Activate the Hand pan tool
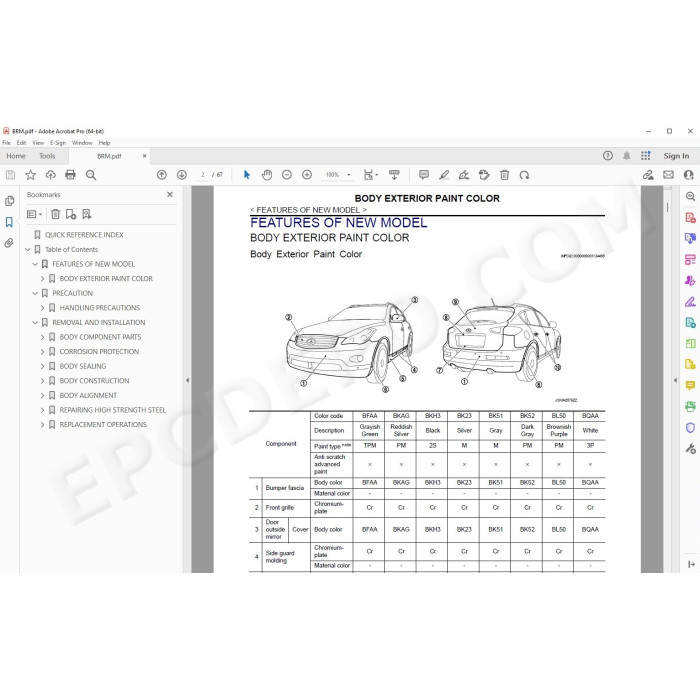The image size is (700, 700). [267, 175]
